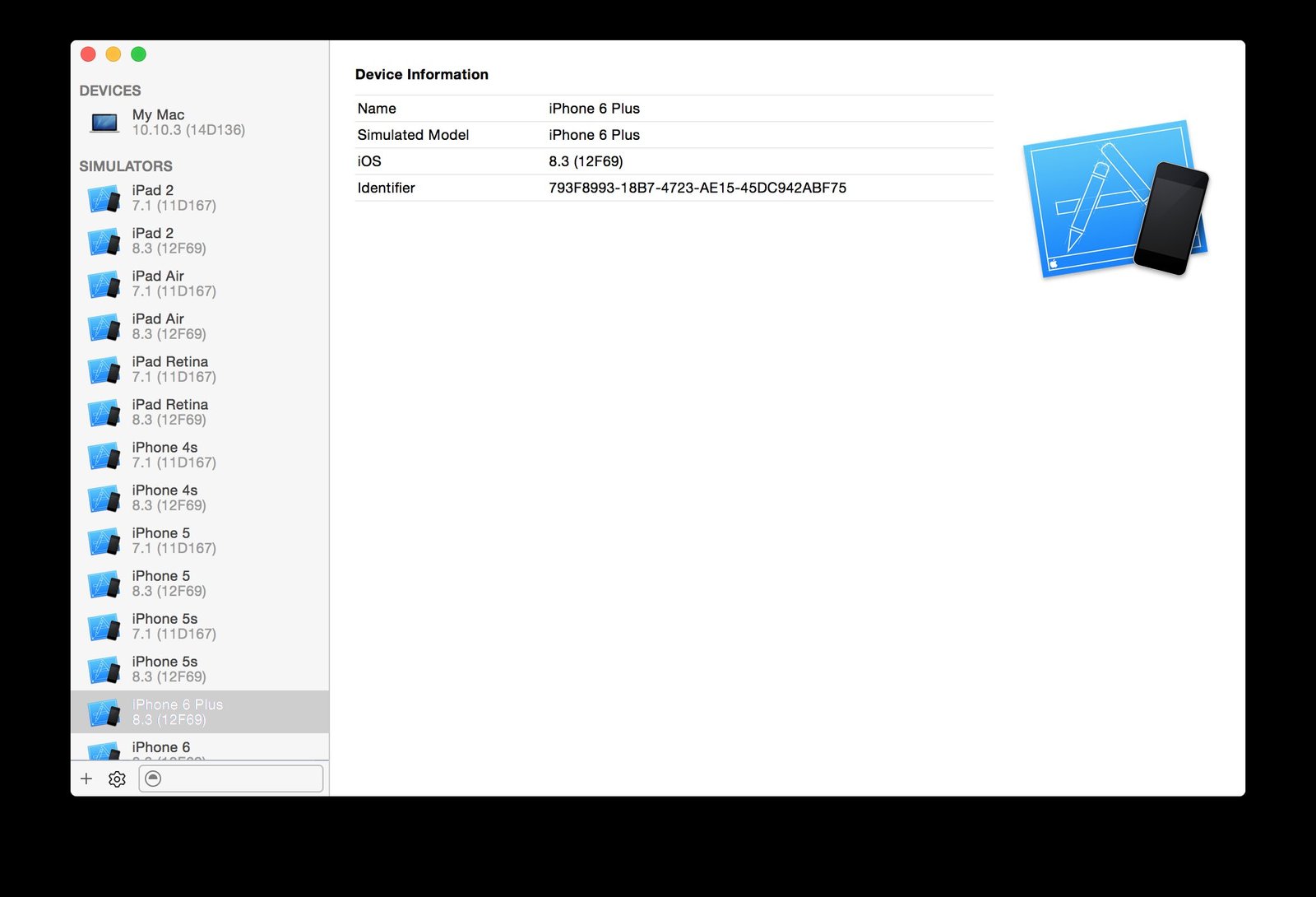Choose iPad Retina 8.3 simulator entry
This screenshot has width=1316, height=897.
(x=169, y=411)
